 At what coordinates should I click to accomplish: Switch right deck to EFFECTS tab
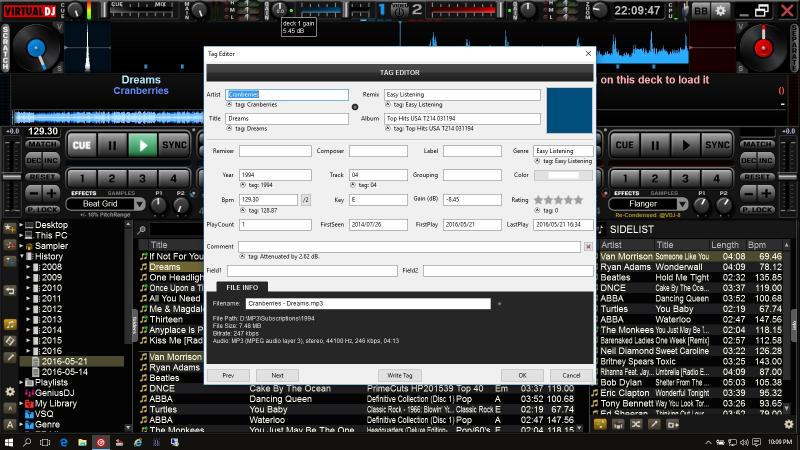point(627,193)
